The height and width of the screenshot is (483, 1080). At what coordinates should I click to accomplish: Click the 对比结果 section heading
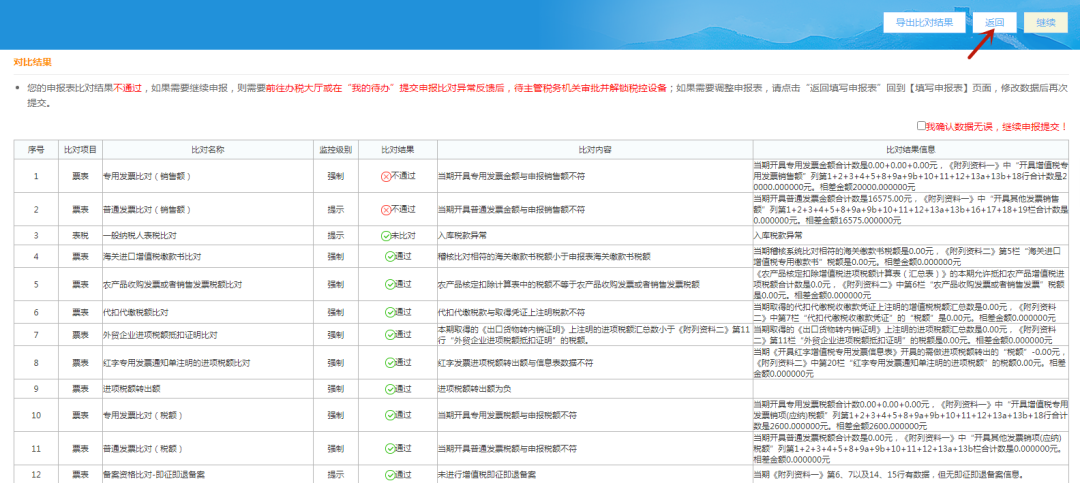(32, 62)
